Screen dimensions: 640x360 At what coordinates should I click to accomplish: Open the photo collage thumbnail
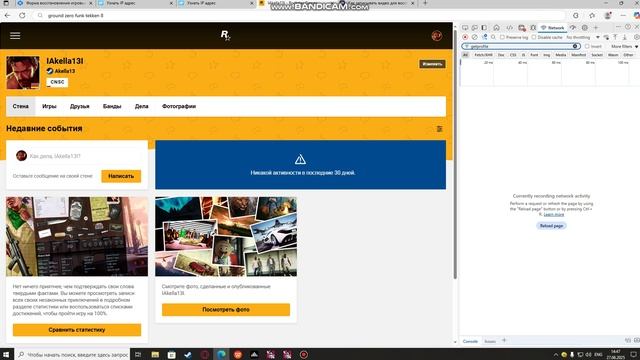226,237
